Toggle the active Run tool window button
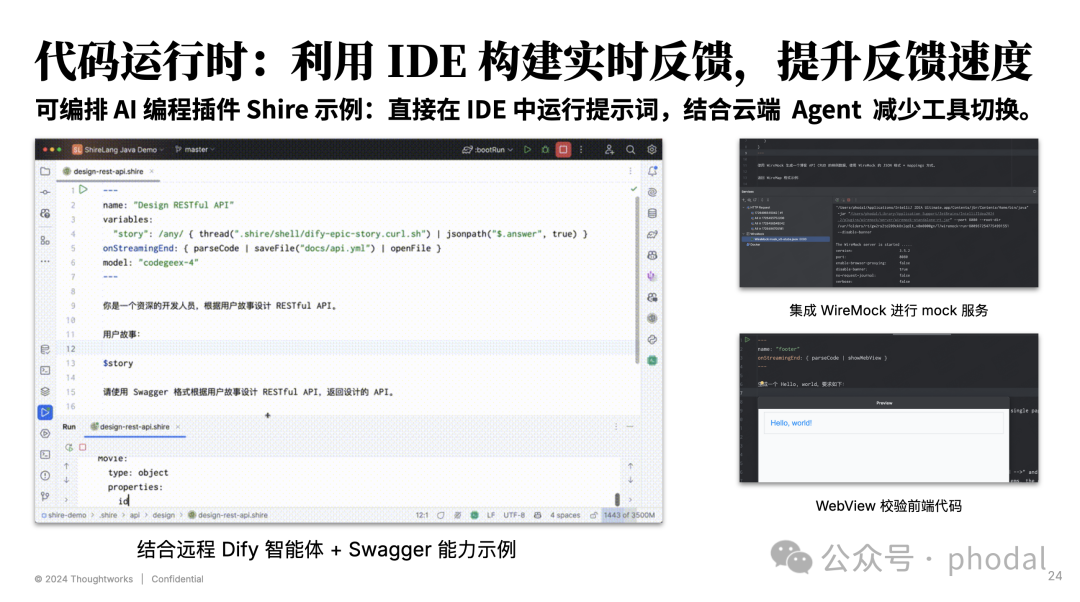 click(x=45, y=413)
